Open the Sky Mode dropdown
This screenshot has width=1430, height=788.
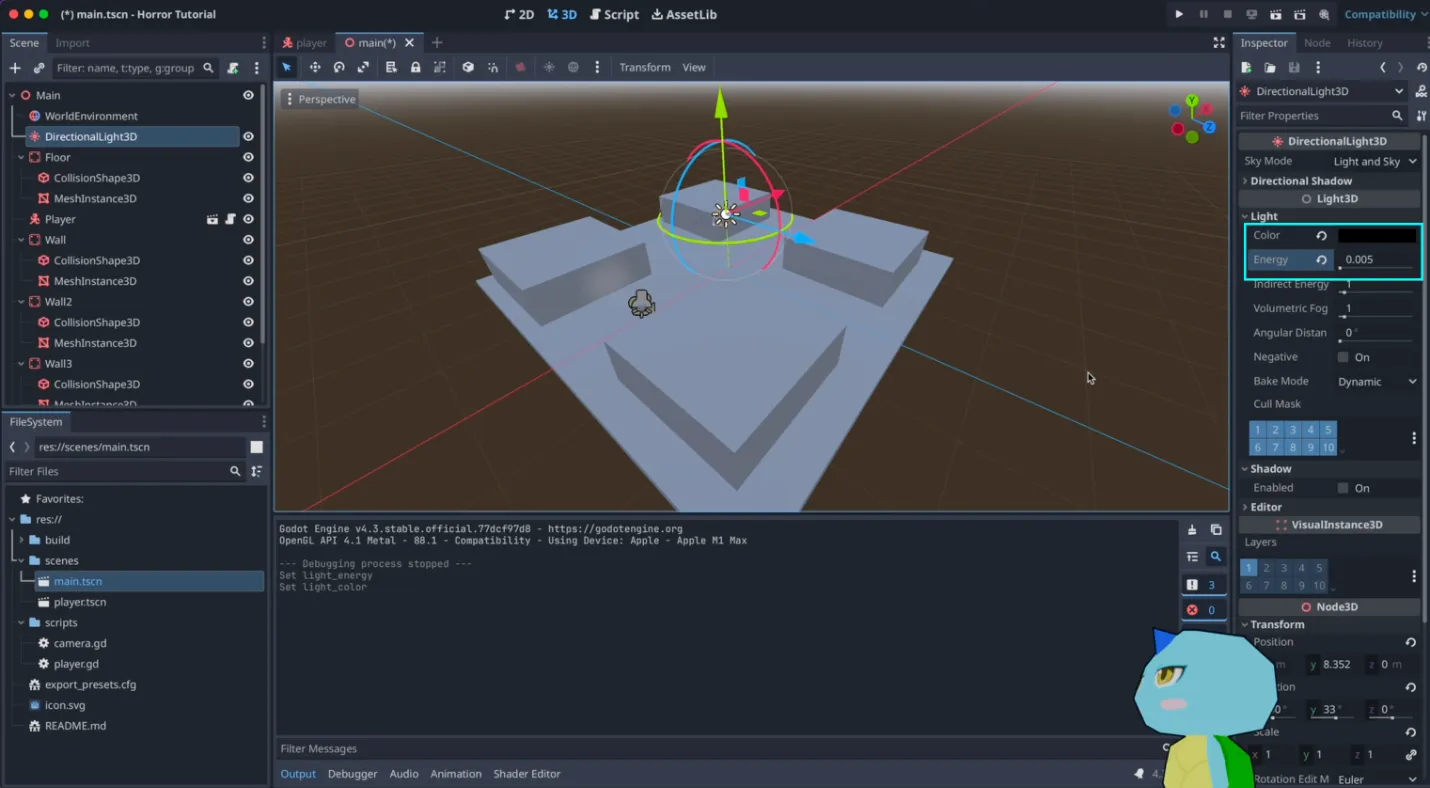coord(1375,161)
